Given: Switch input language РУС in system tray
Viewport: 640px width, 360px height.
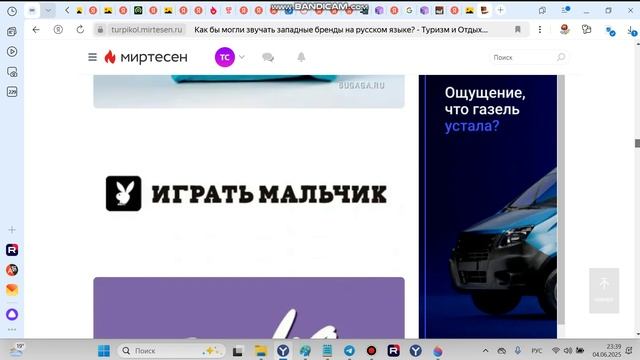Looking at the screenshot, I should pyautogui.click(x=537, y=351).
